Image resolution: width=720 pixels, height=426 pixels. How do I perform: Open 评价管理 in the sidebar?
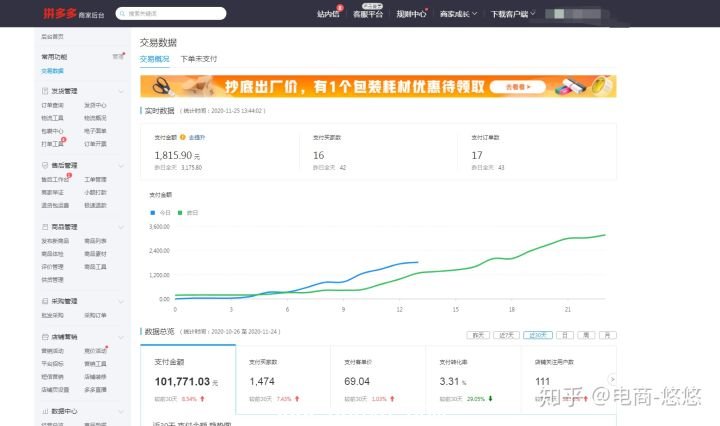coord(52,267)
